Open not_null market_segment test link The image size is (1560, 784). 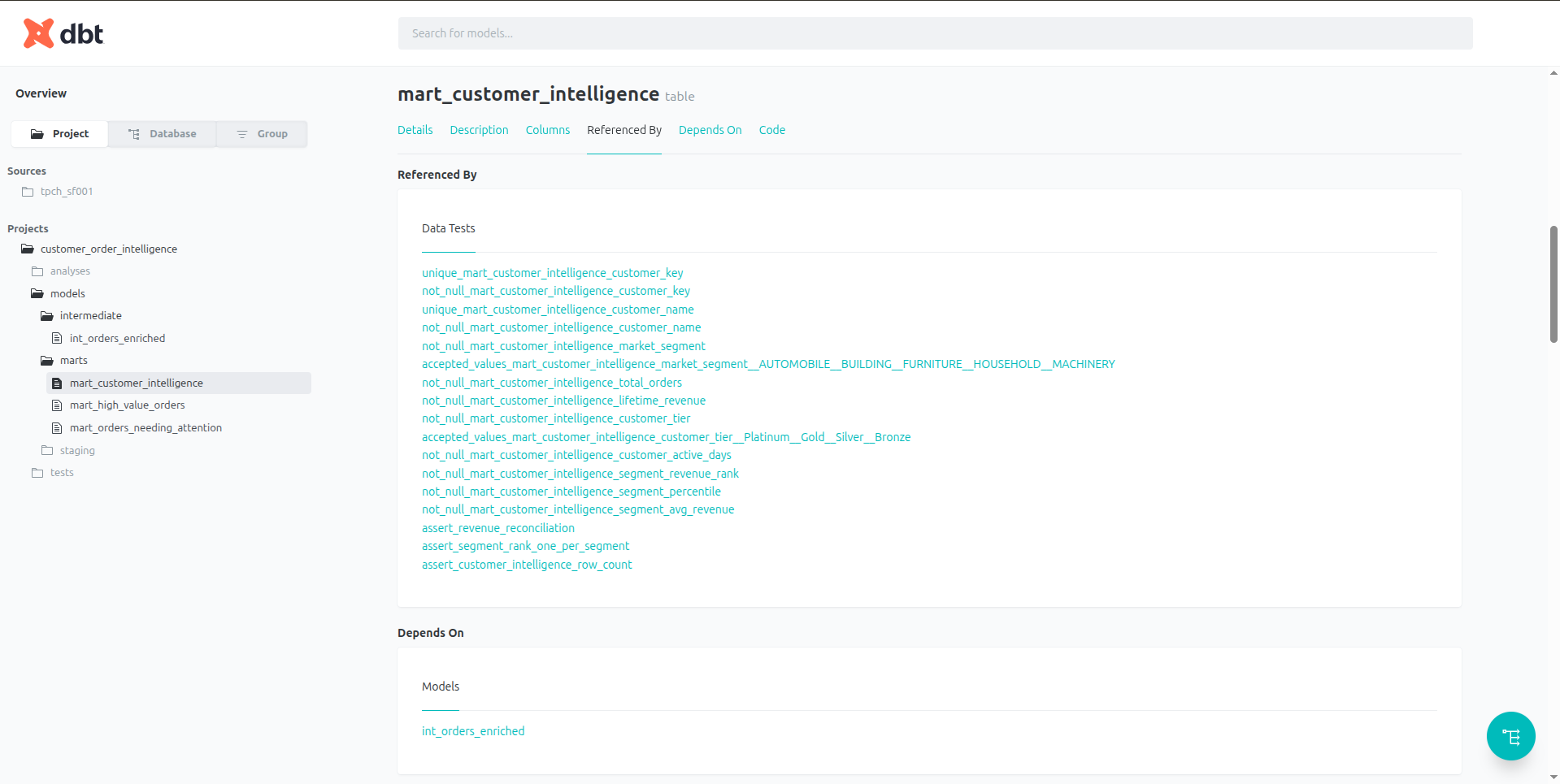(563, 346)
